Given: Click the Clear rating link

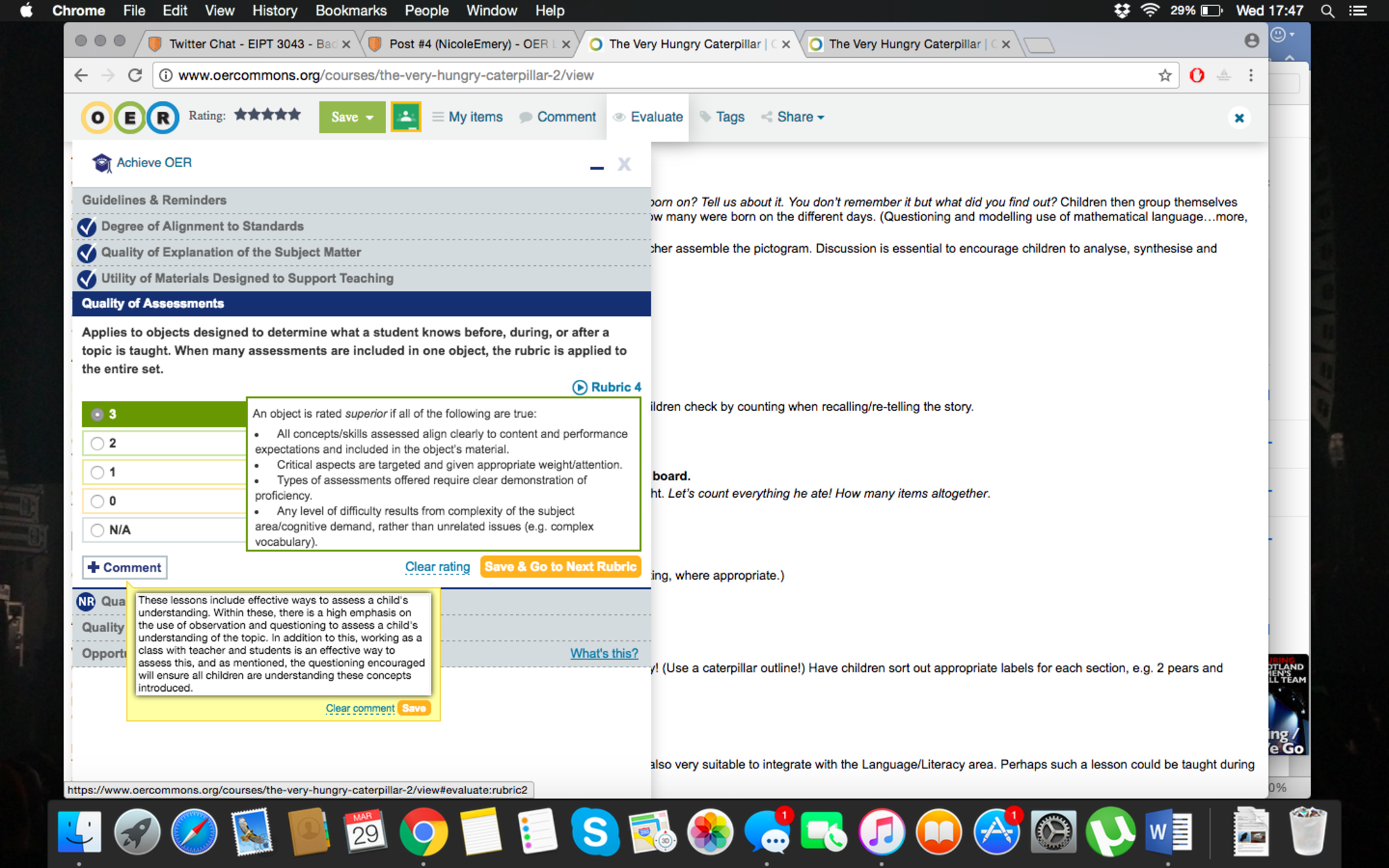Looking at the screenshot, I should click(x=437, y=566).
